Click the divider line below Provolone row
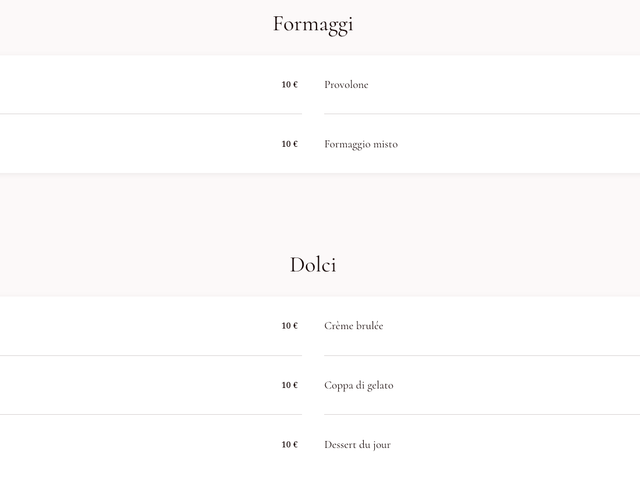 480,114
